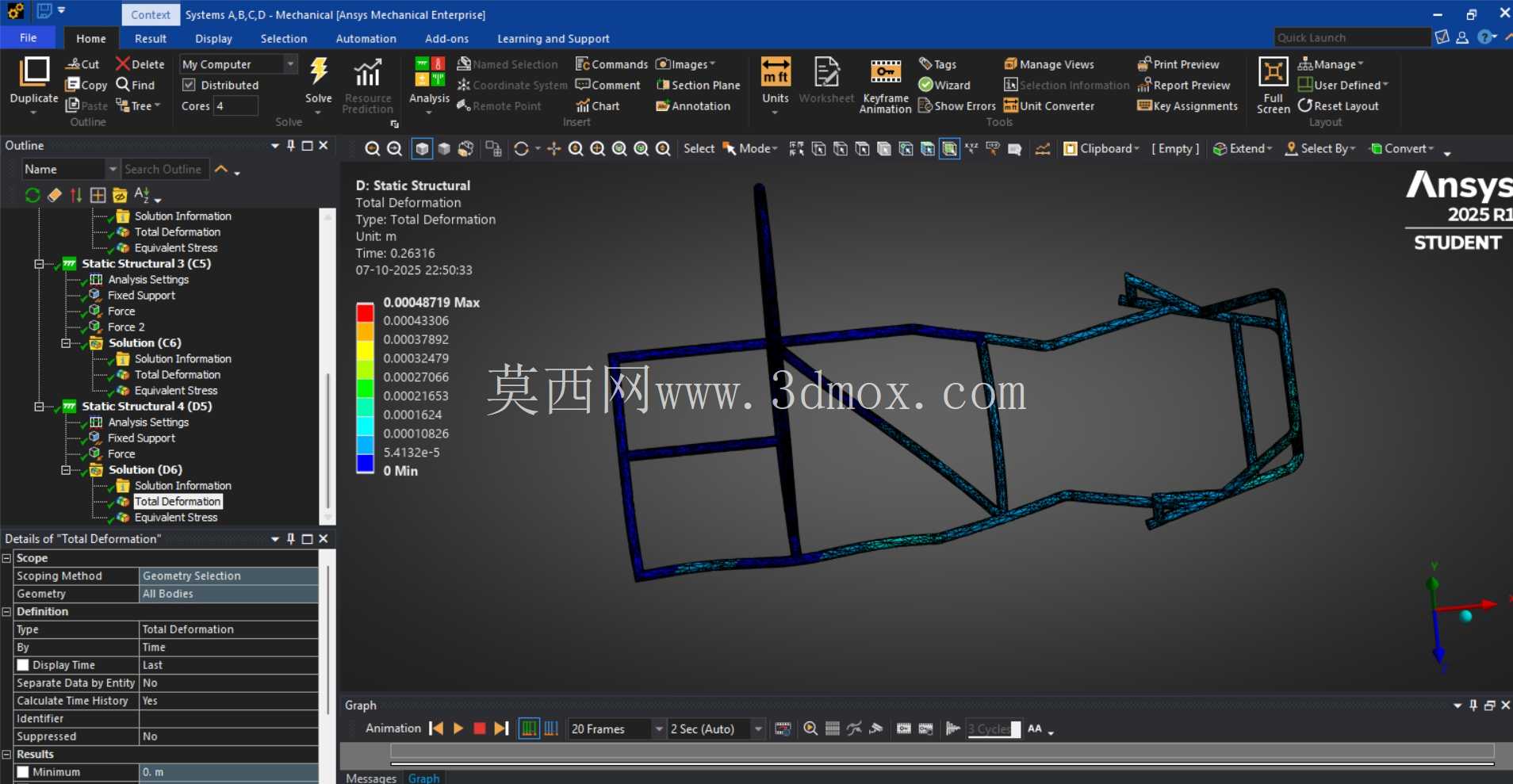Open the File menu
The height and width of the screenshot is (784, 1513).
point(28,37)
